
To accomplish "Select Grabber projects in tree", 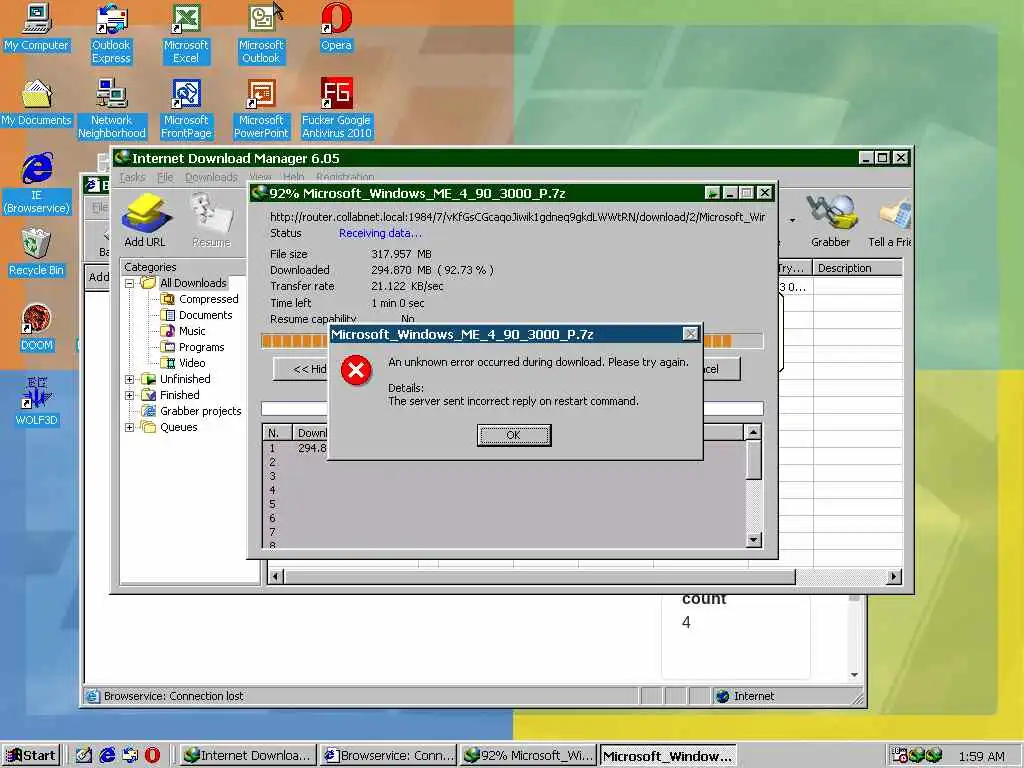I will [200, 411].
